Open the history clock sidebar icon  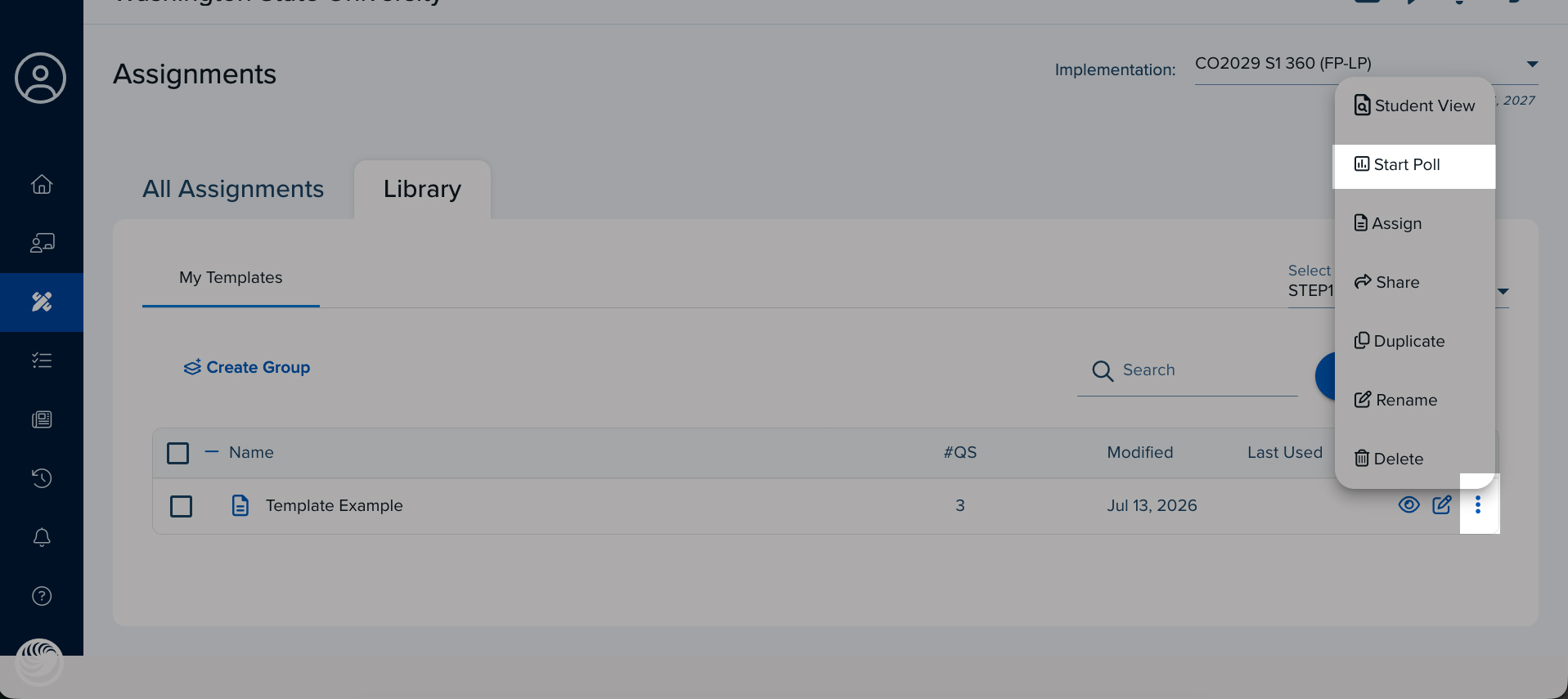pos(42,478)
